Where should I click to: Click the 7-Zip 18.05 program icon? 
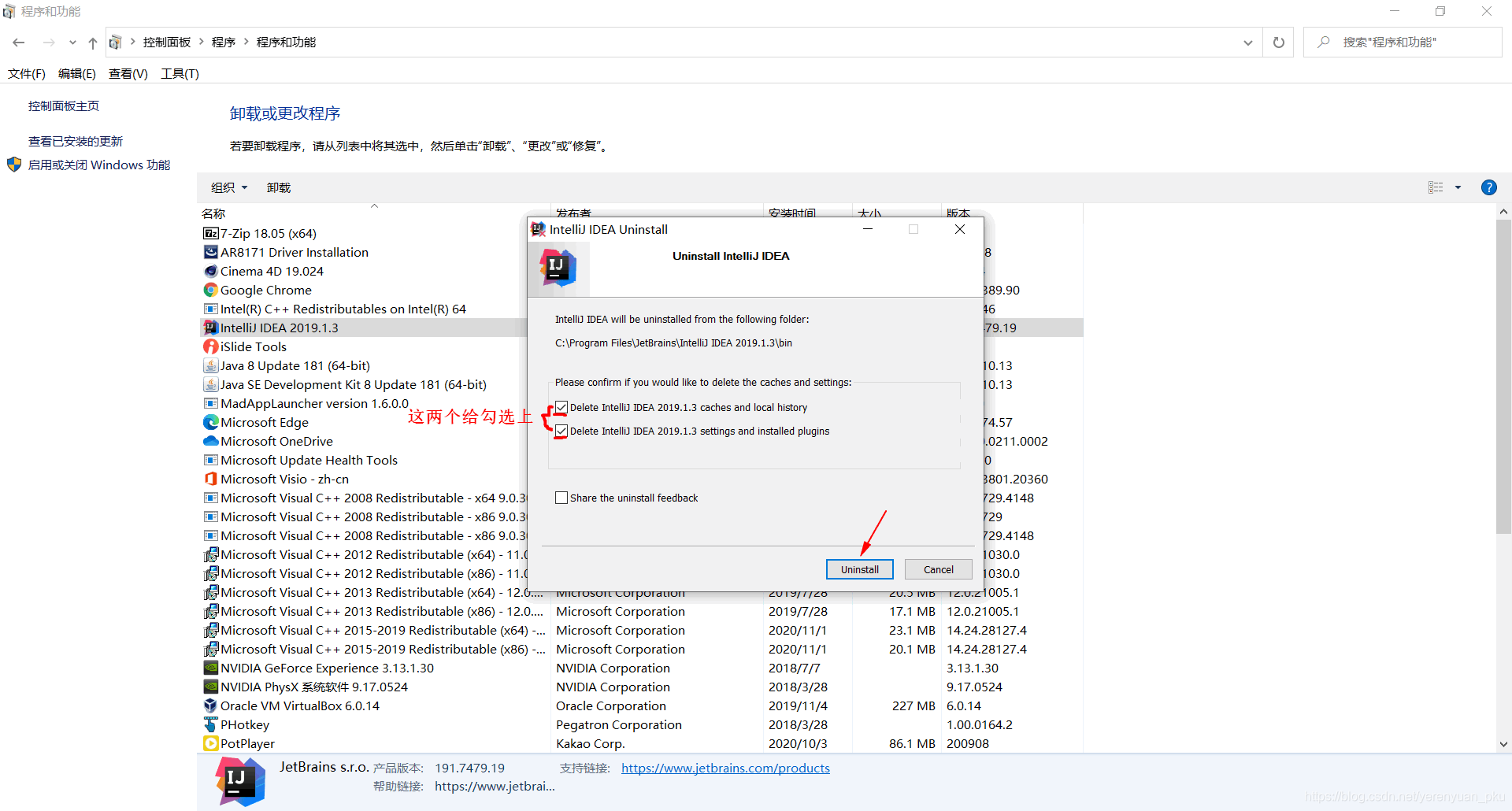click(x=211, y=233)
